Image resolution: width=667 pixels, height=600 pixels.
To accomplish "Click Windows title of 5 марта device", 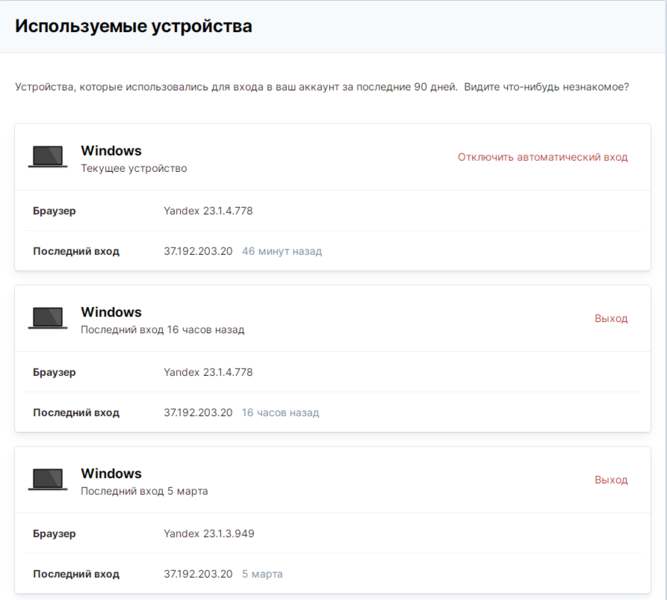I will [111, 473].
